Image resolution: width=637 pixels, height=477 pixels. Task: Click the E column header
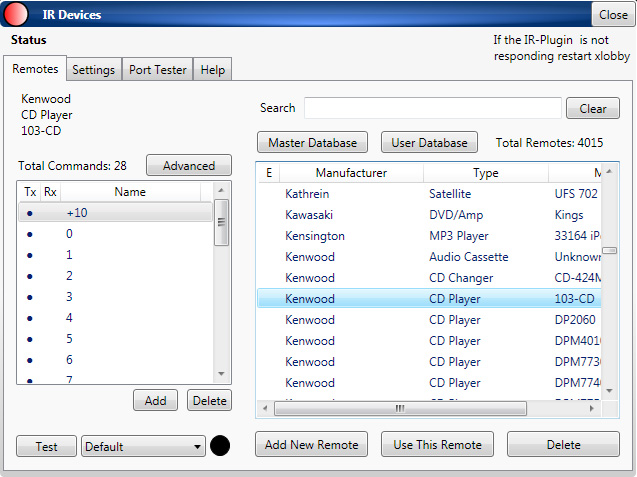pos(269,173)
